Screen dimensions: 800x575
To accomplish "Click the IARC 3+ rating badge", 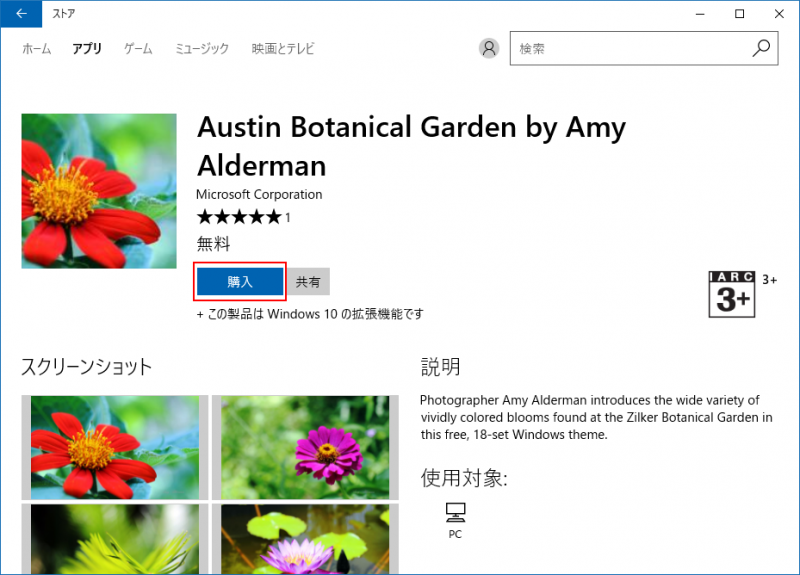I will point(731,294).
